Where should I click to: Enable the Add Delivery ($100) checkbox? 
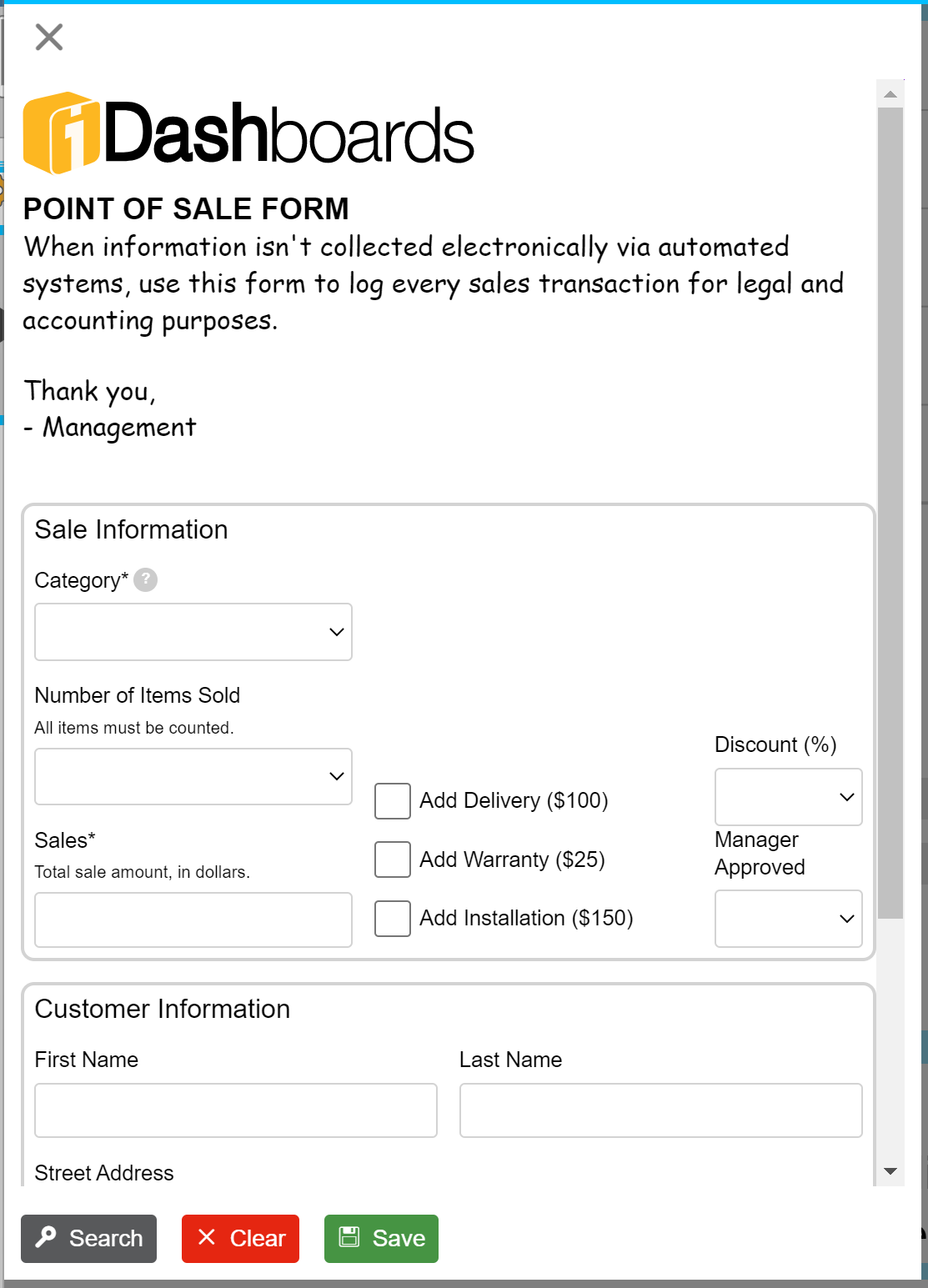393,801
